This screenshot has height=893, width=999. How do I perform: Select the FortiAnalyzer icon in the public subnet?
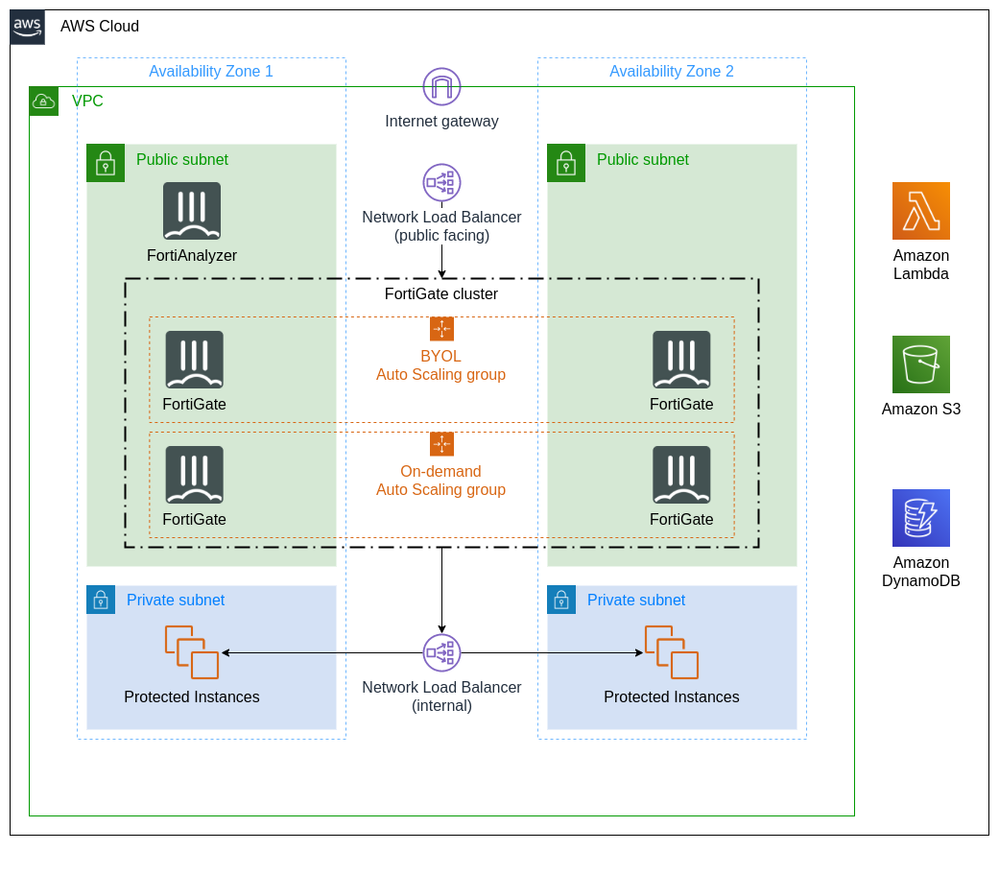tap(192, 211)
